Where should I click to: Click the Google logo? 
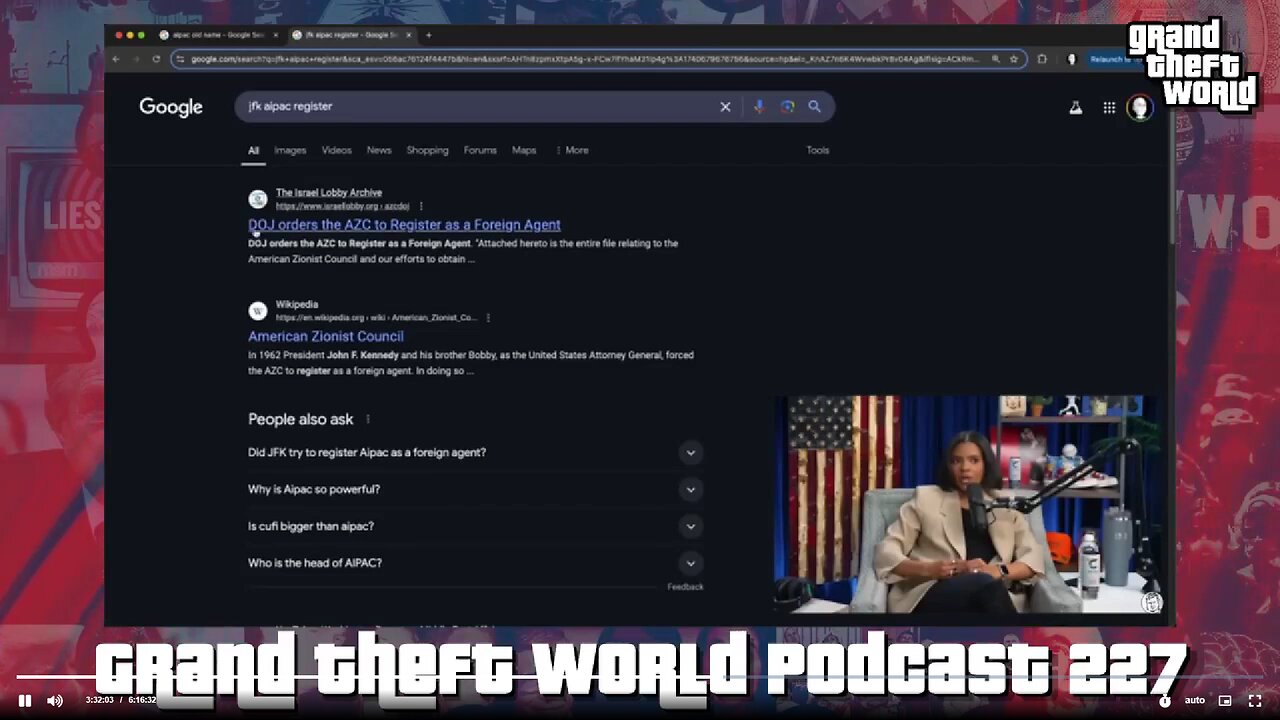(171, 107)
